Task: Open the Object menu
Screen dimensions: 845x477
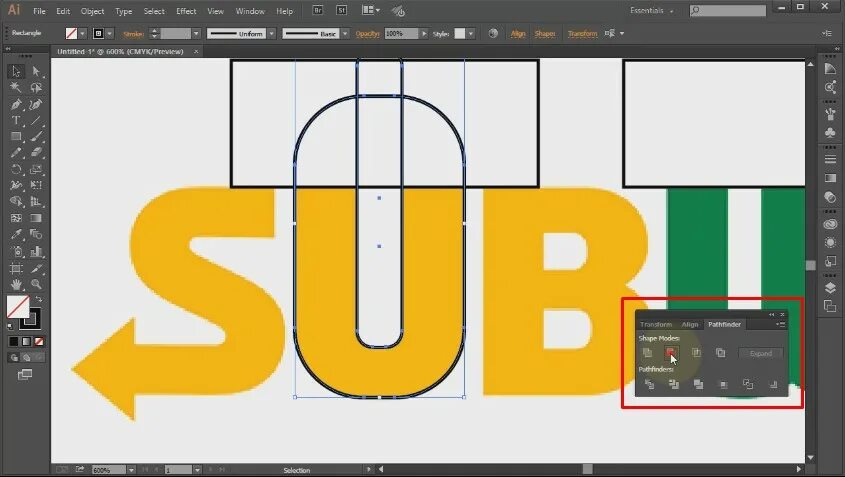Action: coord(92,11)
